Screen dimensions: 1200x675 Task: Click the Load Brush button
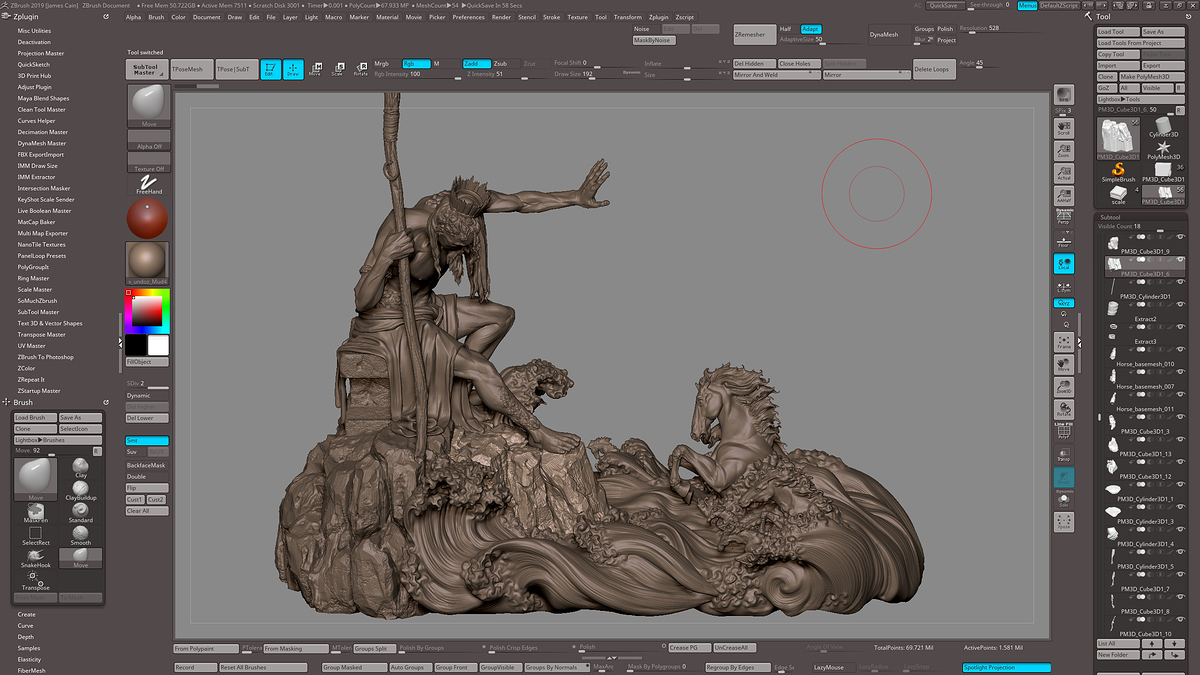(x=35, y=417)
